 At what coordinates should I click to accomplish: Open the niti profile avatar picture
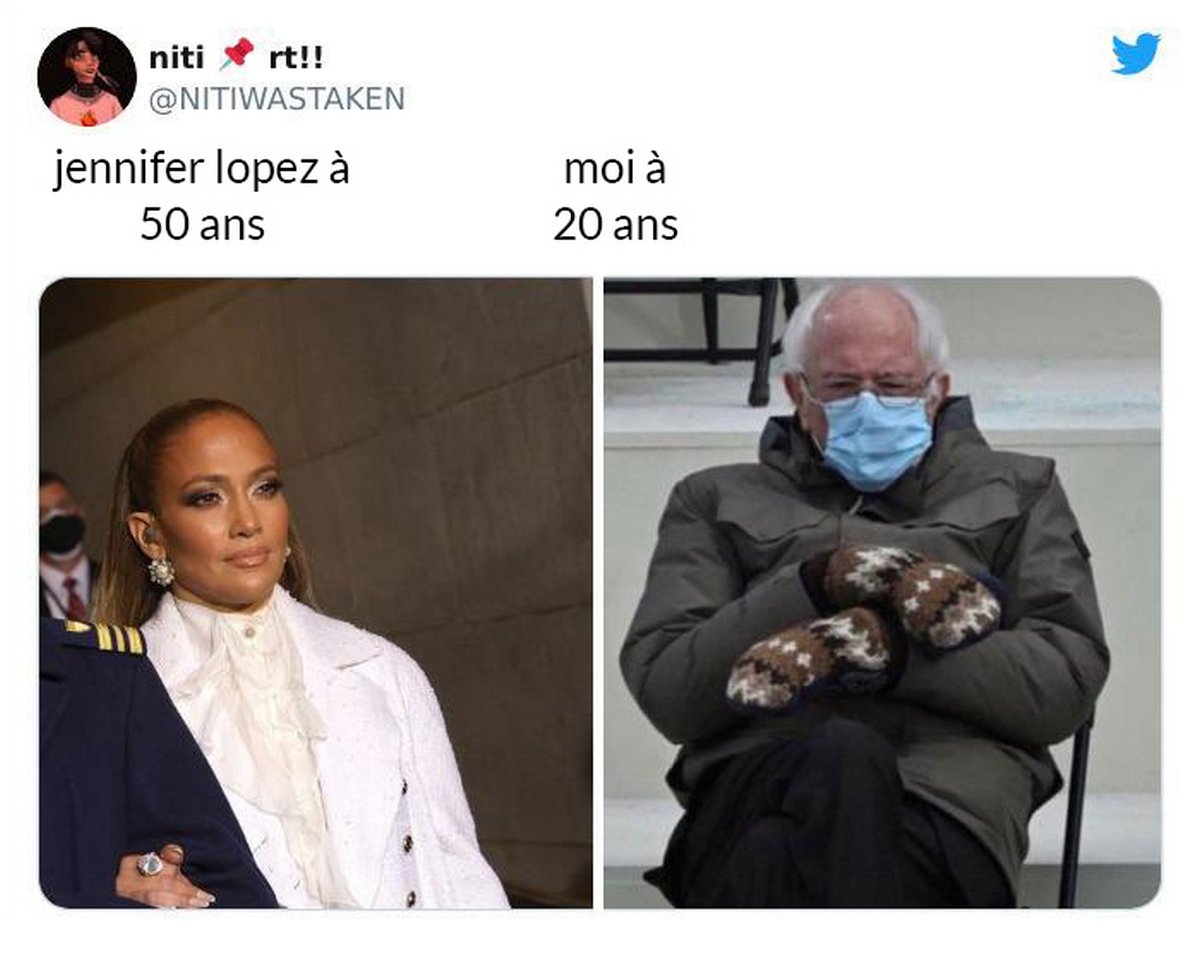tap(86, 76)
